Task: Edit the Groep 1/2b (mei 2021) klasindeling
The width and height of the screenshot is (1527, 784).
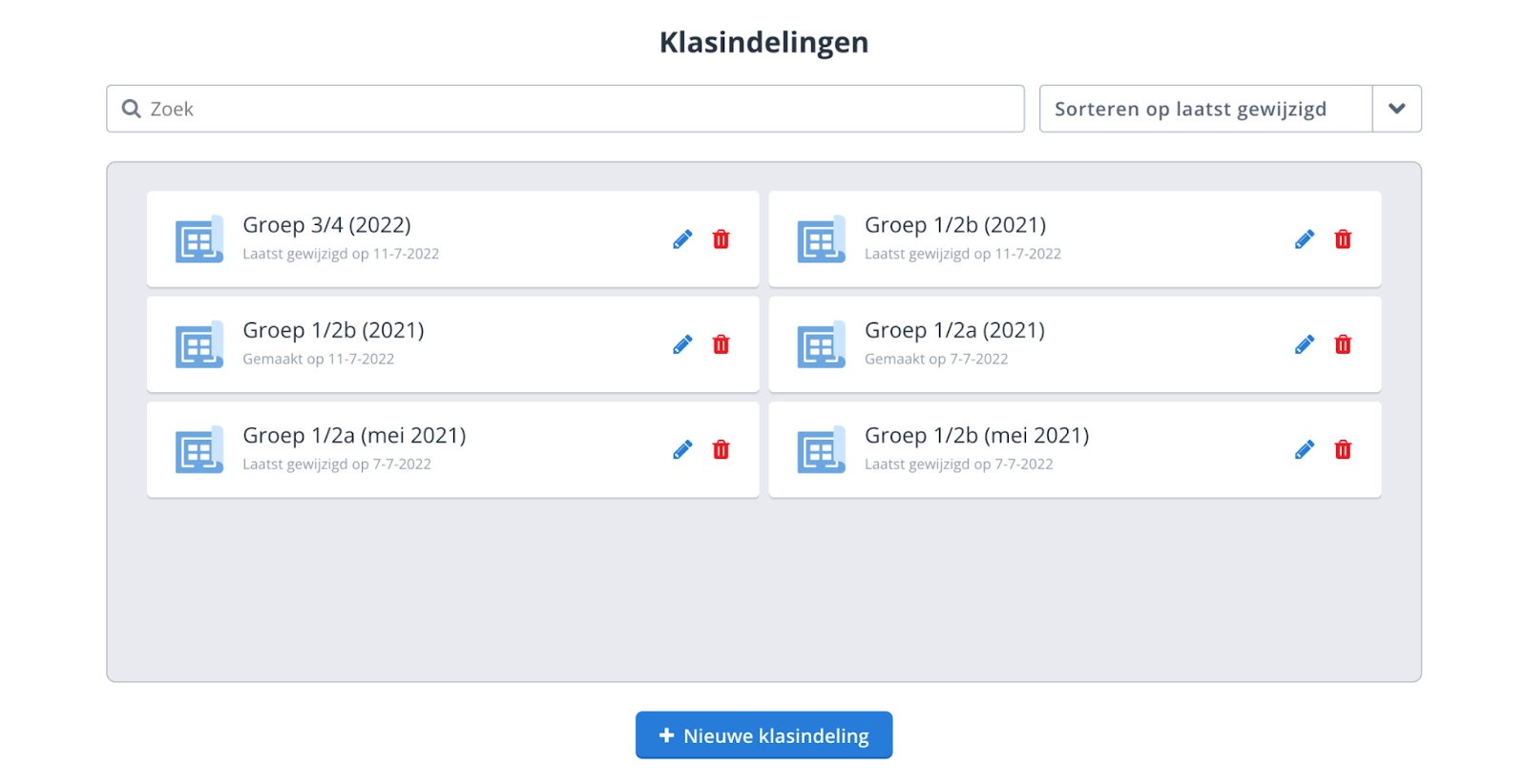Action: [x=1305, y=449]
